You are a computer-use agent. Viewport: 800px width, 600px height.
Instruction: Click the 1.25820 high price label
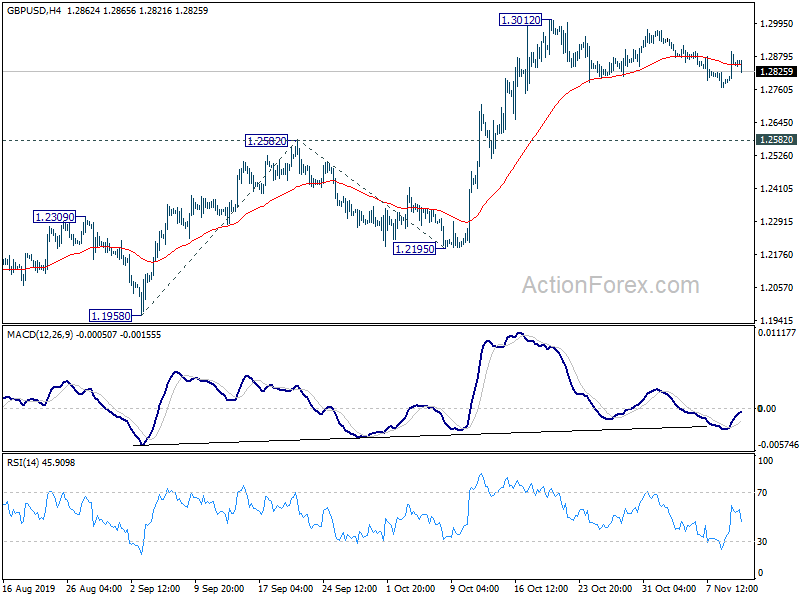pos(266,141)
